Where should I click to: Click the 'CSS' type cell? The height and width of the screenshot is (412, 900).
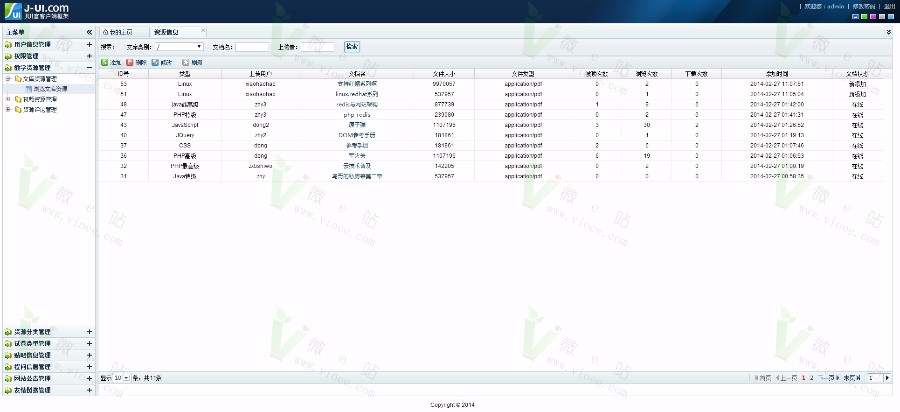click(x=185, y=145)
